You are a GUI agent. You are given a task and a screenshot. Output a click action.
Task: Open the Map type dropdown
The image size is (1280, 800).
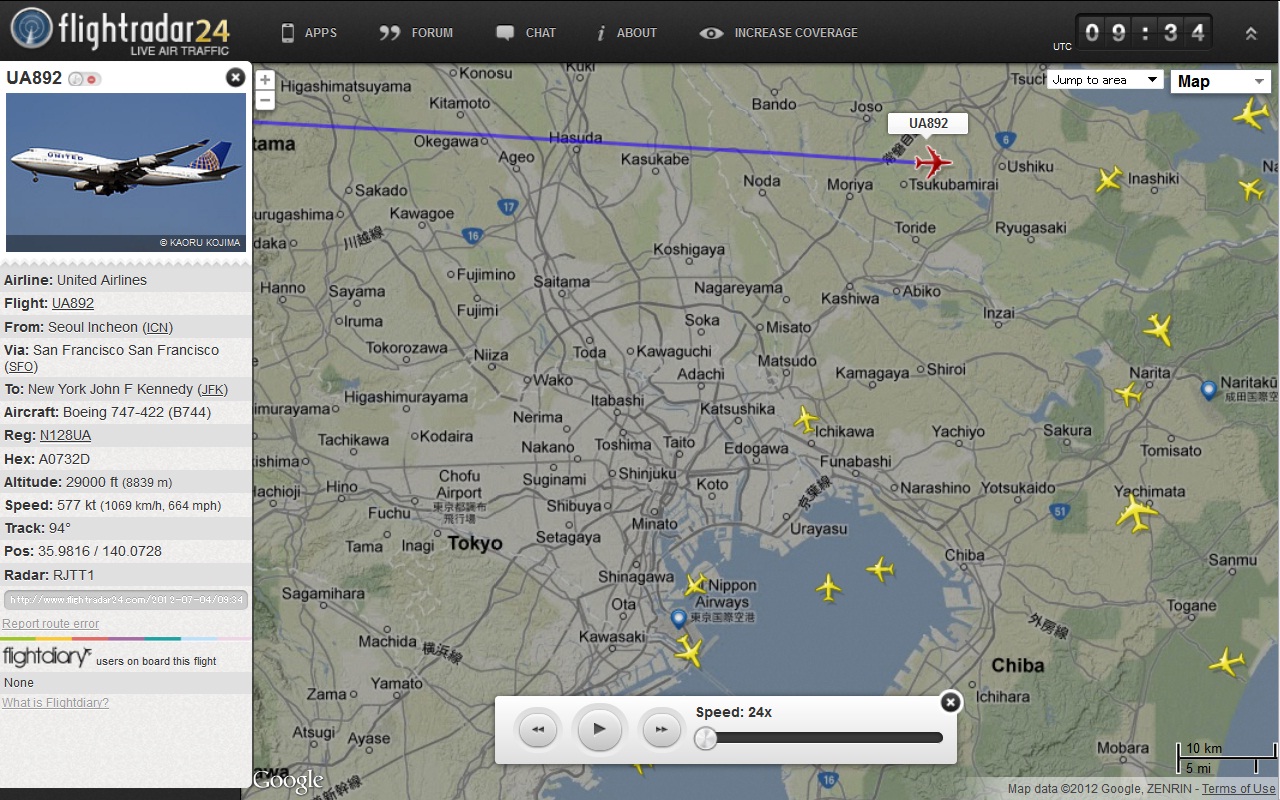[1220, 81]
